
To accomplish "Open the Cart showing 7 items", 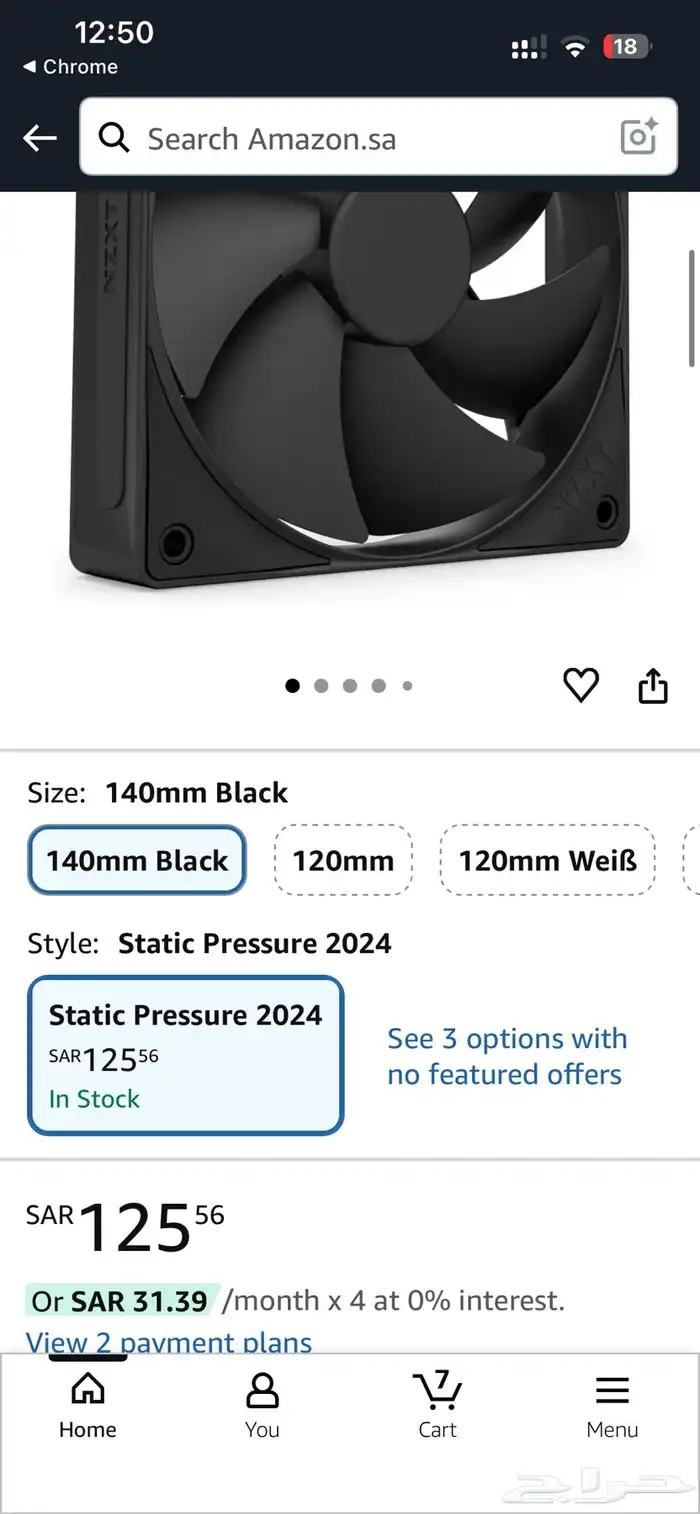I will pyautogui.click(x=437, y=1400).
